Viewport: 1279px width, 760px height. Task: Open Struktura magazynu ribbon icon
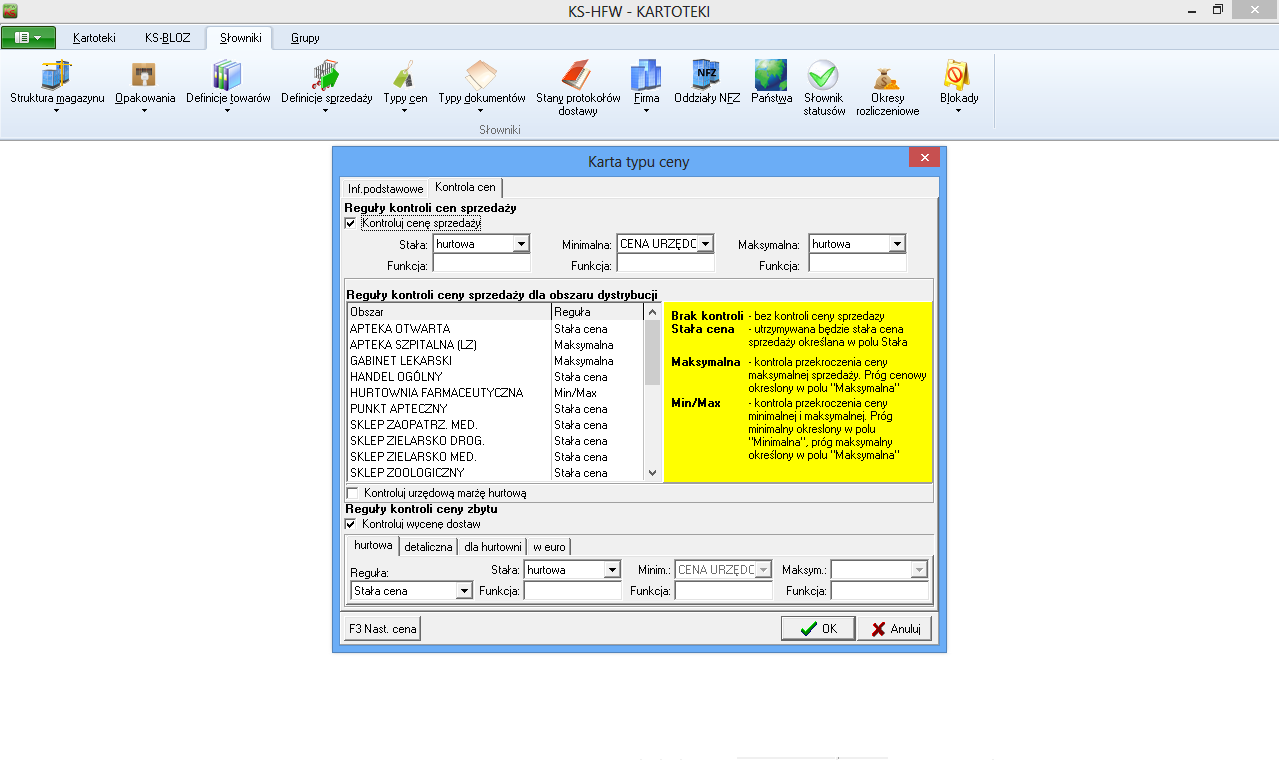(x=57, y=76)
